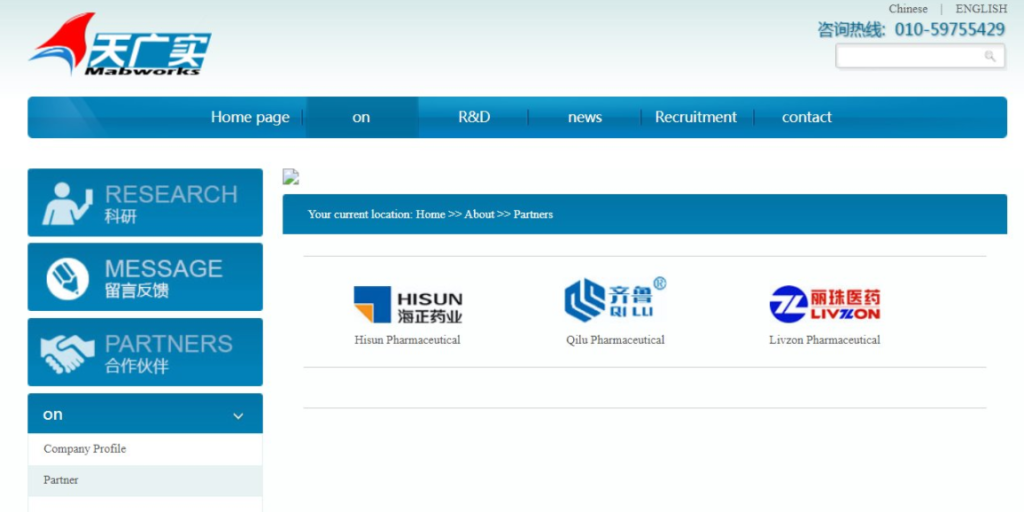Go to Home page in navigation

pyautogui.click(x=250, y=118)
